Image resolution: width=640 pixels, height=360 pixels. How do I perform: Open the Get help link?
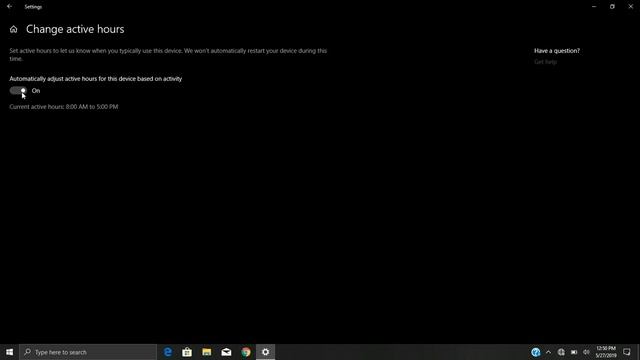pyautogui.click(x=545, y=62)
